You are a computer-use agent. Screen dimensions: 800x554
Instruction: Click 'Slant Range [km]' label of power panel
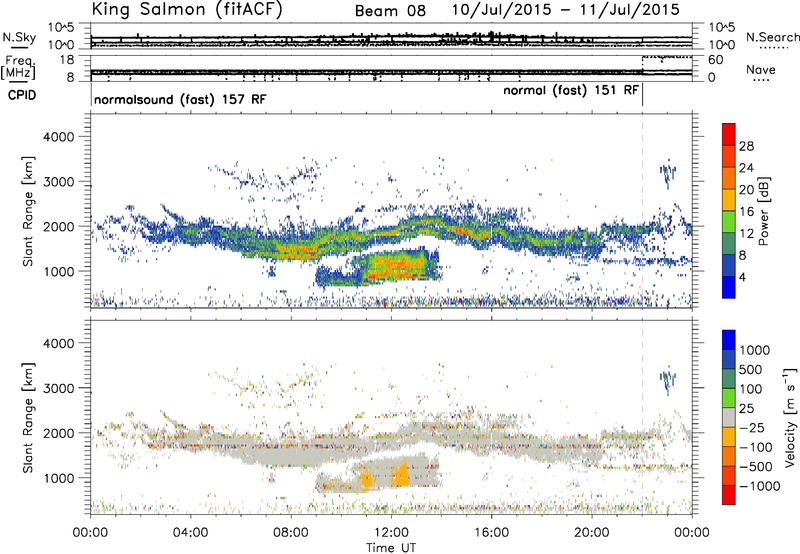click(28, 211)
